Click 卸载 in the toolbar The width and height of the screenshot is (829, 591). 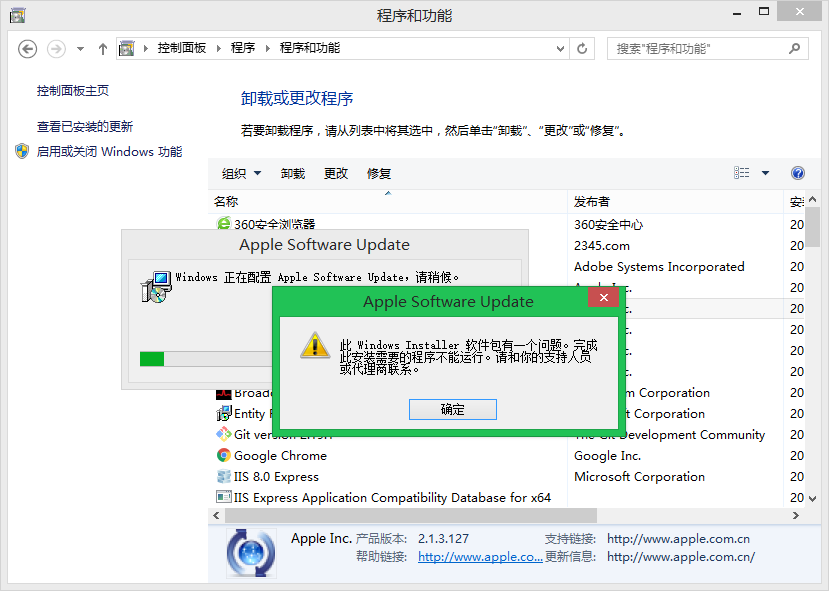pyautogui.click(x=293, y=173)
